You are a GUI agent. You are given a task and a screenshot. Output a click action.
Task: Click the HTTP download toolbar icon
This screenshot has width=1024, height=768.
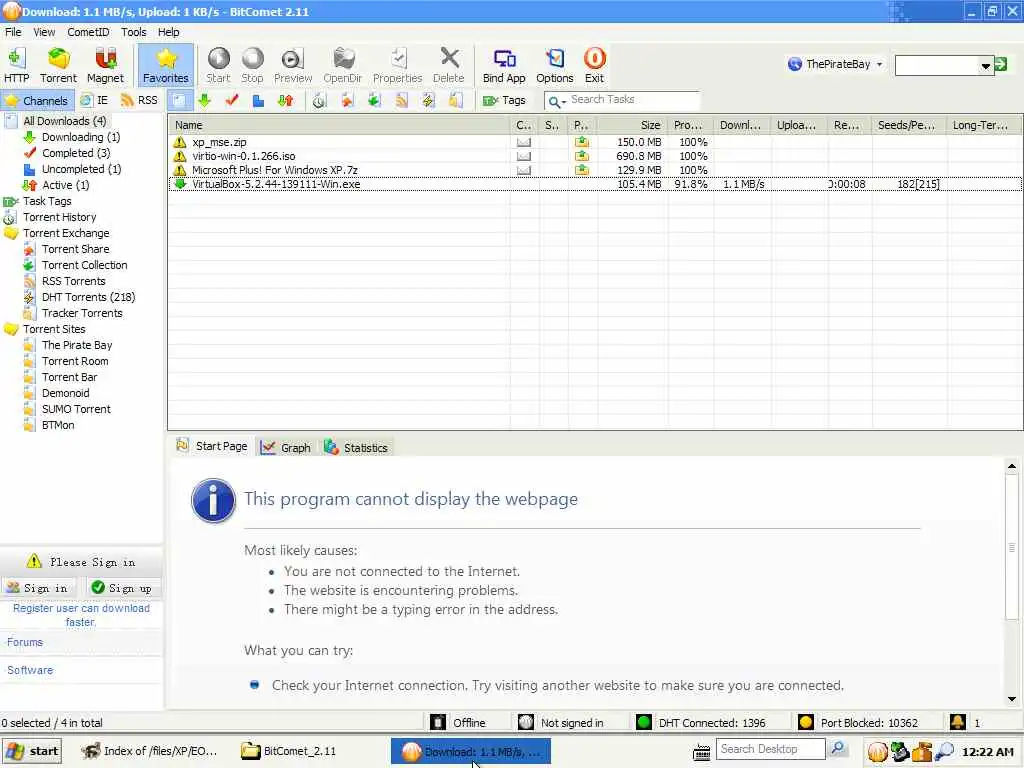[16, 65]
